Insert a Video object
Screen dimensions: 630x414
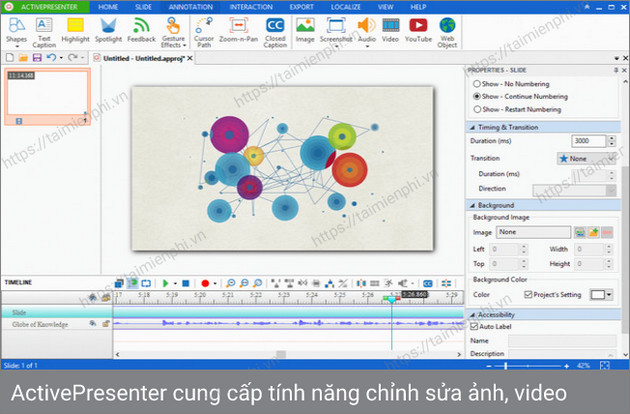click(390, 31)
